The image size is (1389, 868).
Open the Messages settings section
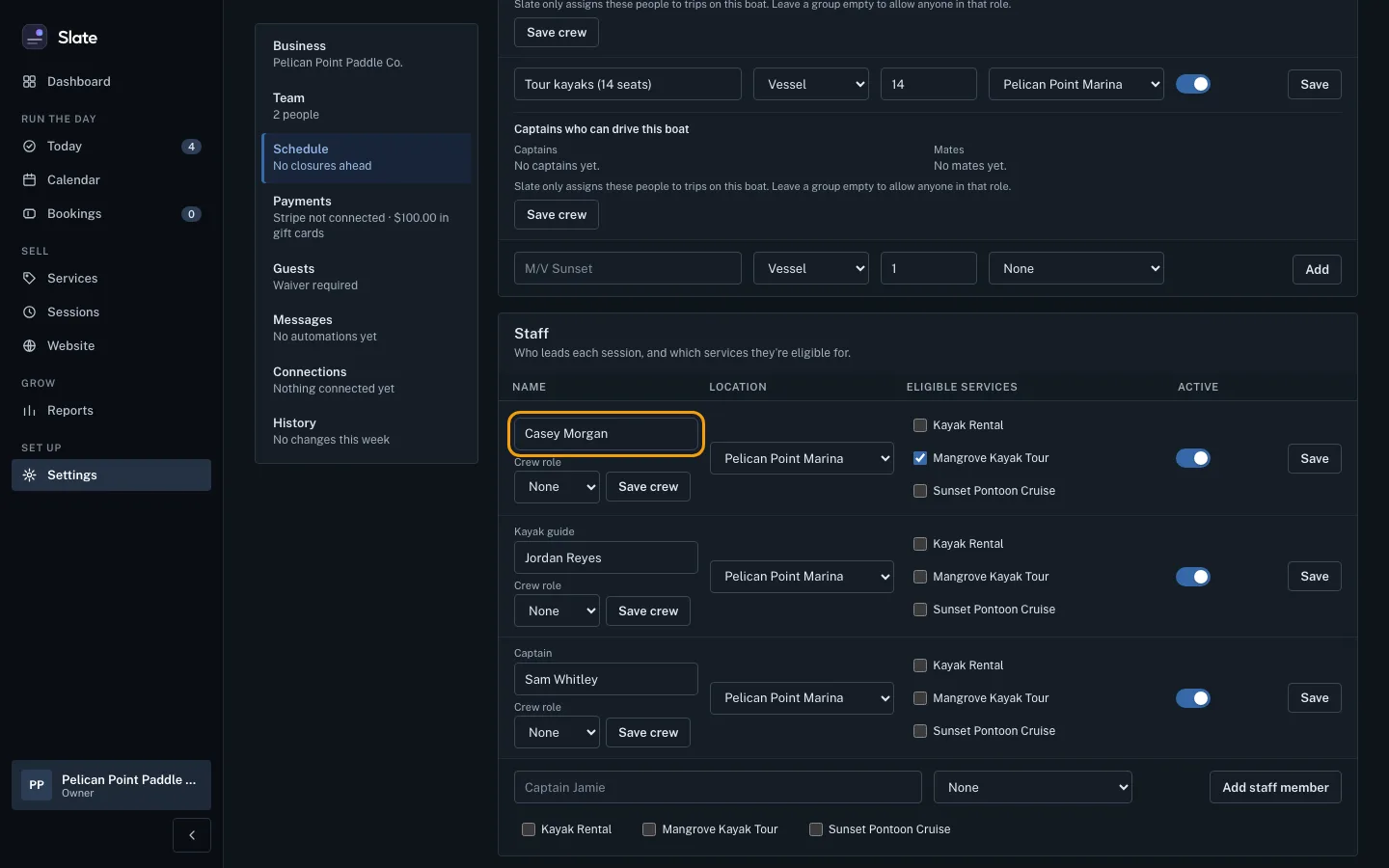(367, 328)
